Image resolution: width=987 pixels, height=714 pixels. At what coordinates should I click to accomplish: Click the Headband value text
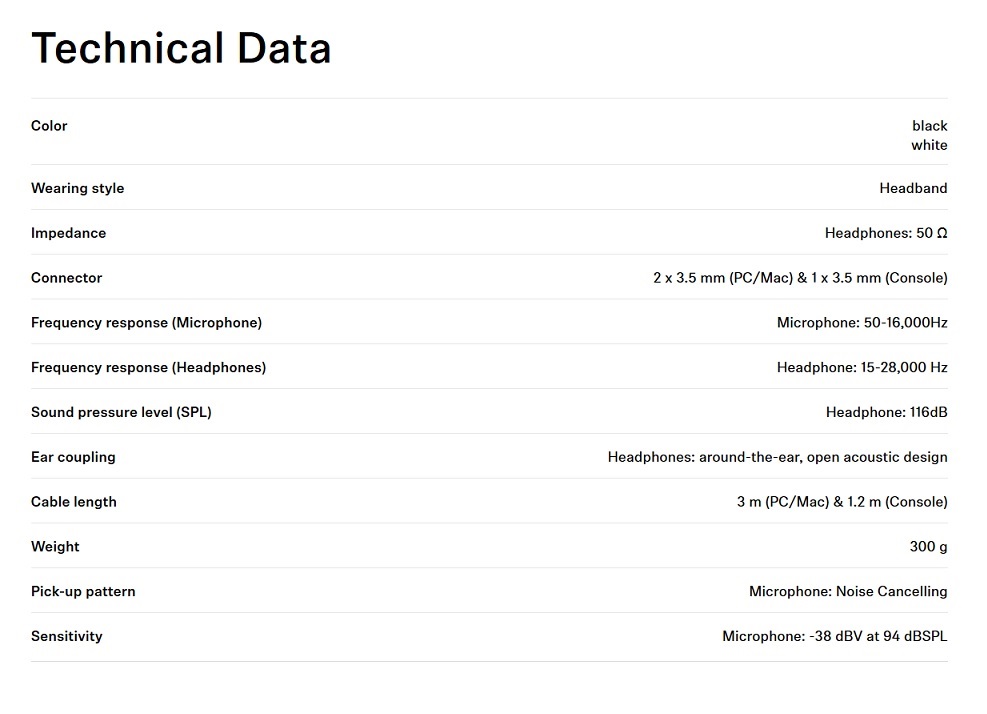pos(913,188)
